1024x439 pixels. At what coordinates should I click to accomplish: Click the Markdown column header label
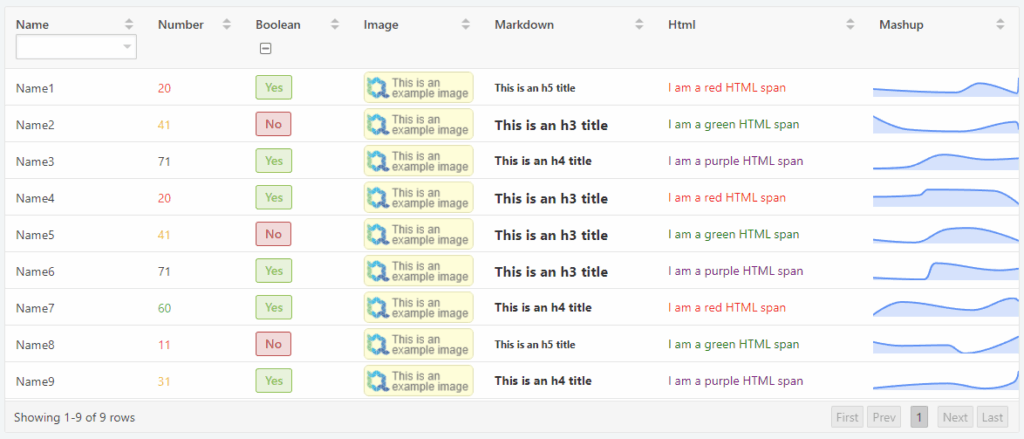[x=524, y=24]
